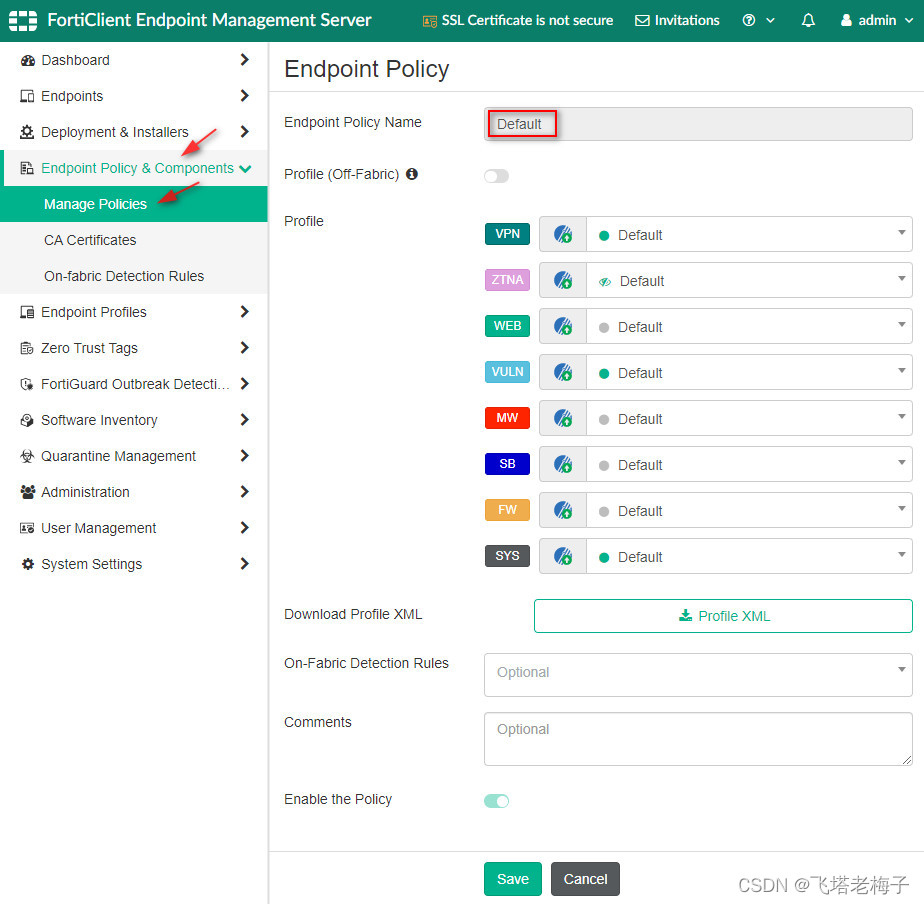
Task: Open the SB profile dropdown
Action: (749, 464)
